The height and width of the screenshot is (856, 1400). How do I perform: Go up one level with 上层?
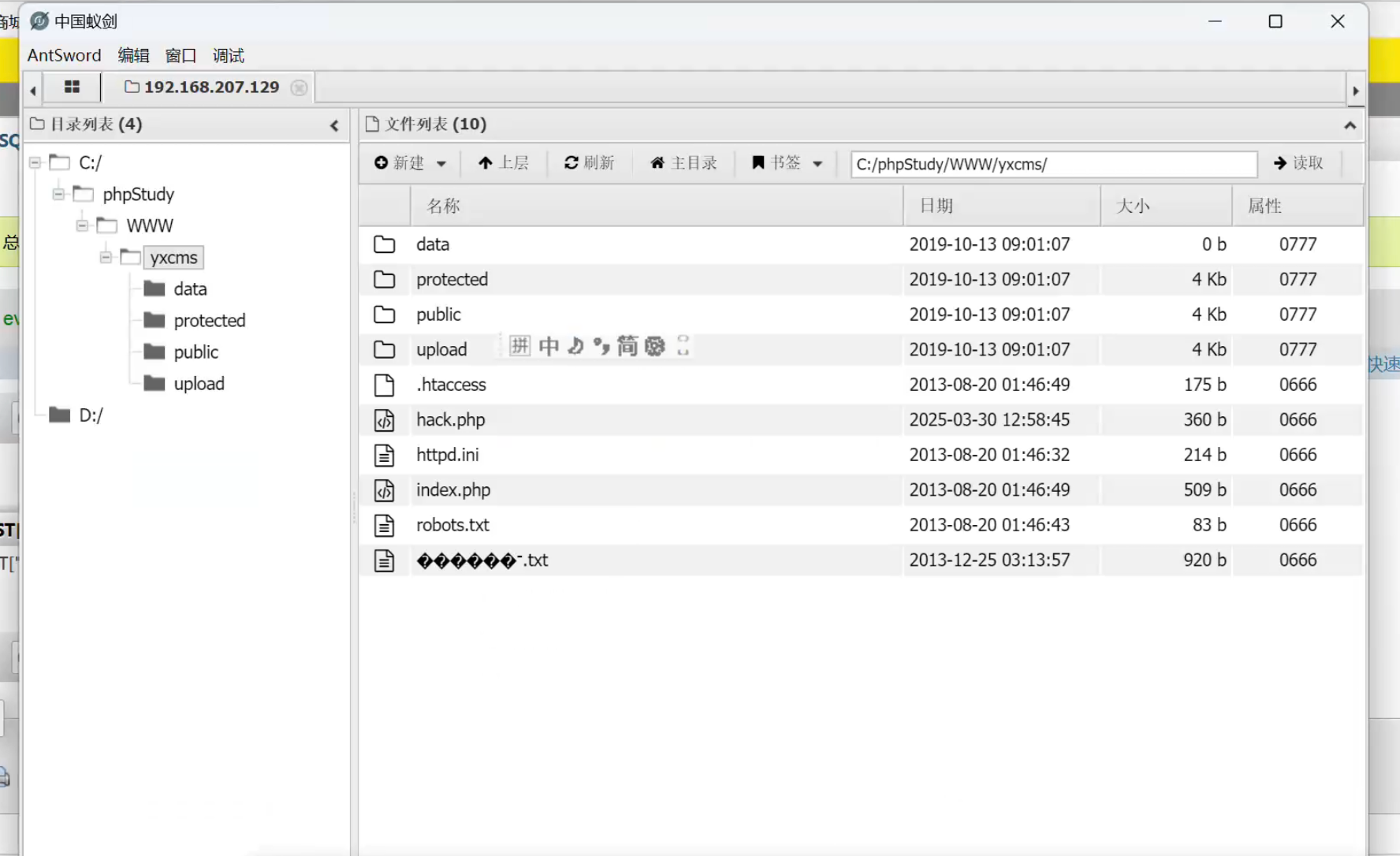point(503,163)
